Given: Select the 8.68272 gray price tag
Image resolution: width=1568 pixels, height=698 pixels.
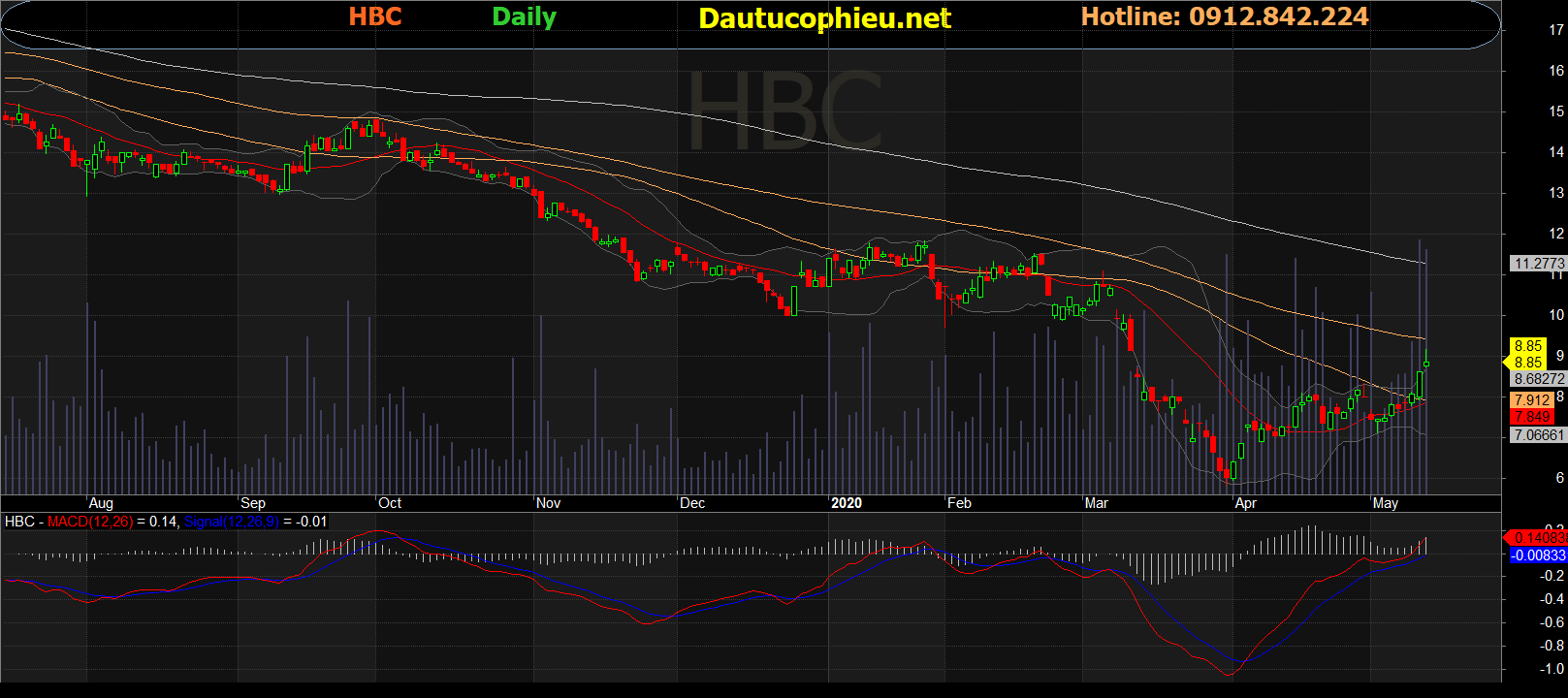Looking at the screenshot, I should click(1539, 379).
